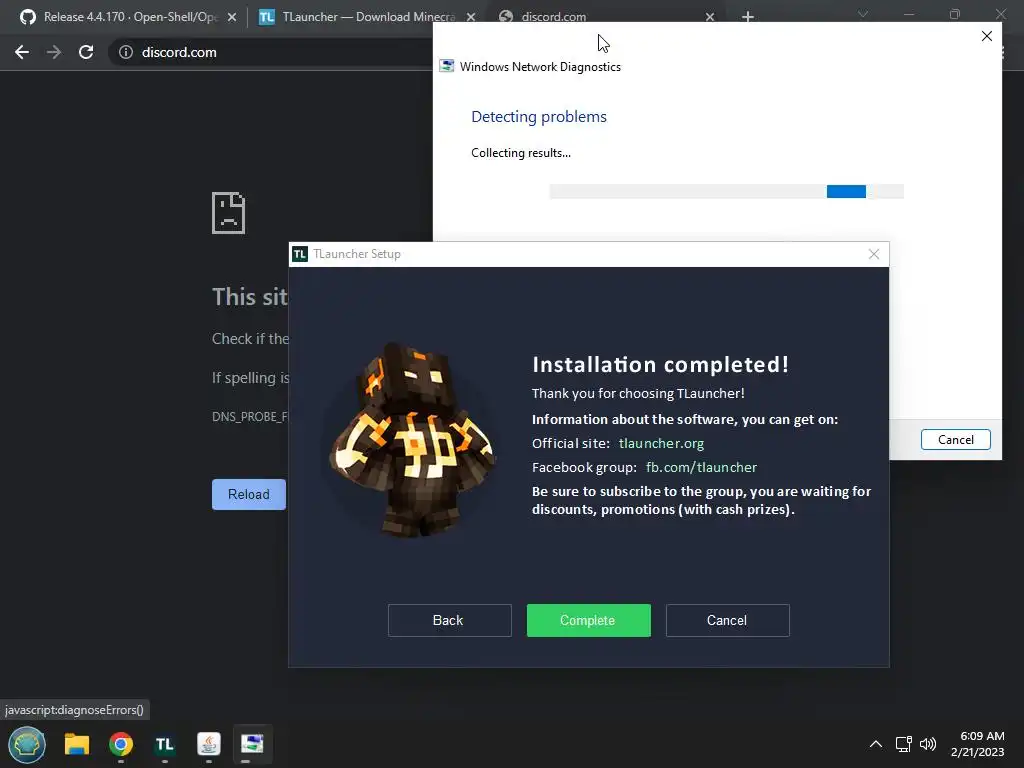This screenshot has height=768, width=1024.
Task: Go forward in Chrome
Action: click(x=54, y=52)
